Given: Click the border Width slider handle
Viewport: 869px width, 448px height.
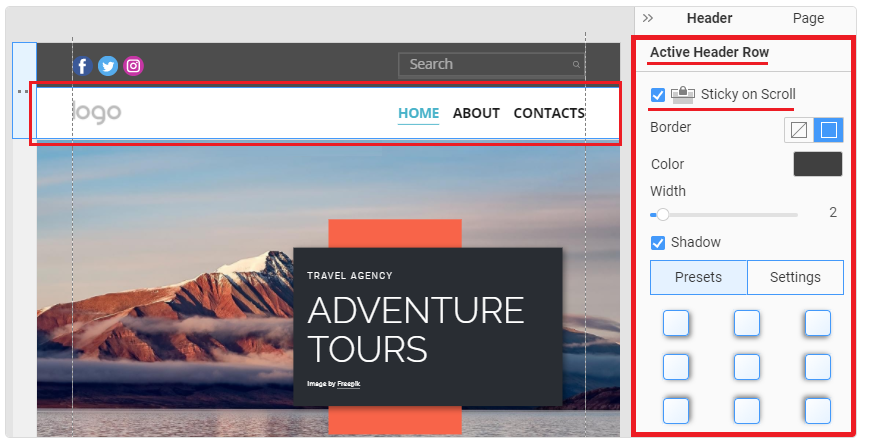Looking at the screenshot, I should pyautogui.click(x=662, y=215).
